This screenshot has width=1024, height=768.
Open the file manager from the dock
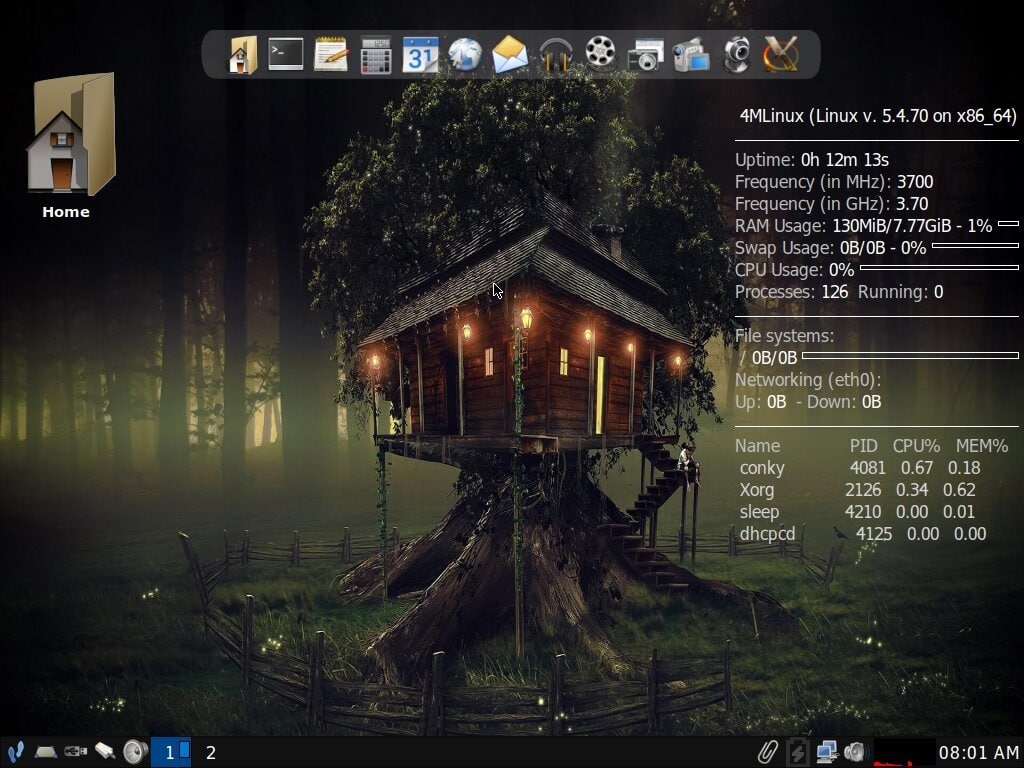pos(242,54)
